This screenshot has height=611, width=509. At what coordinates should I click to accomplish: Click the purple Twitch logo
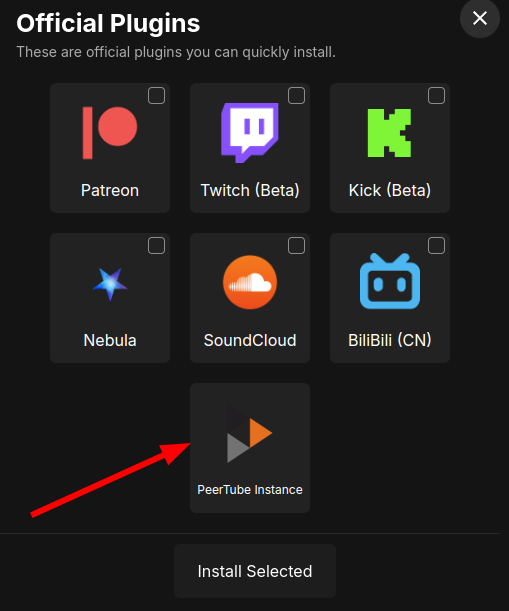250,132
